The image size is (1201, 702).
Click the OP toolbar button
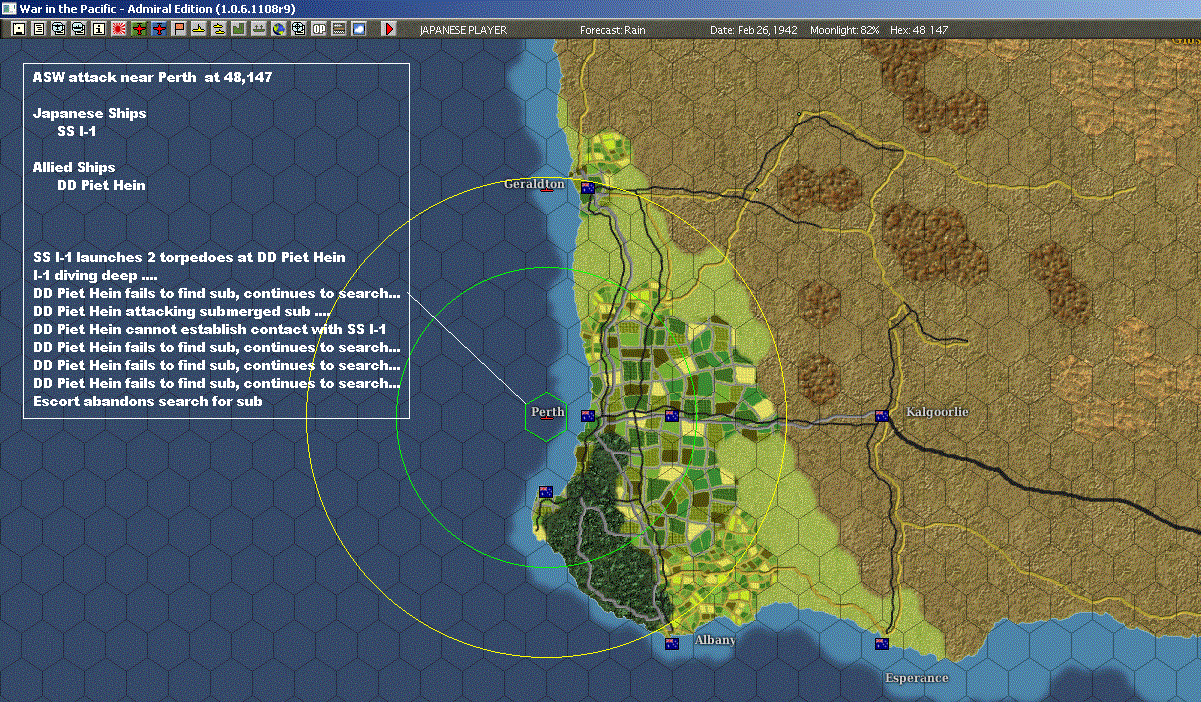pyautogui.click(x=318, y=29)
